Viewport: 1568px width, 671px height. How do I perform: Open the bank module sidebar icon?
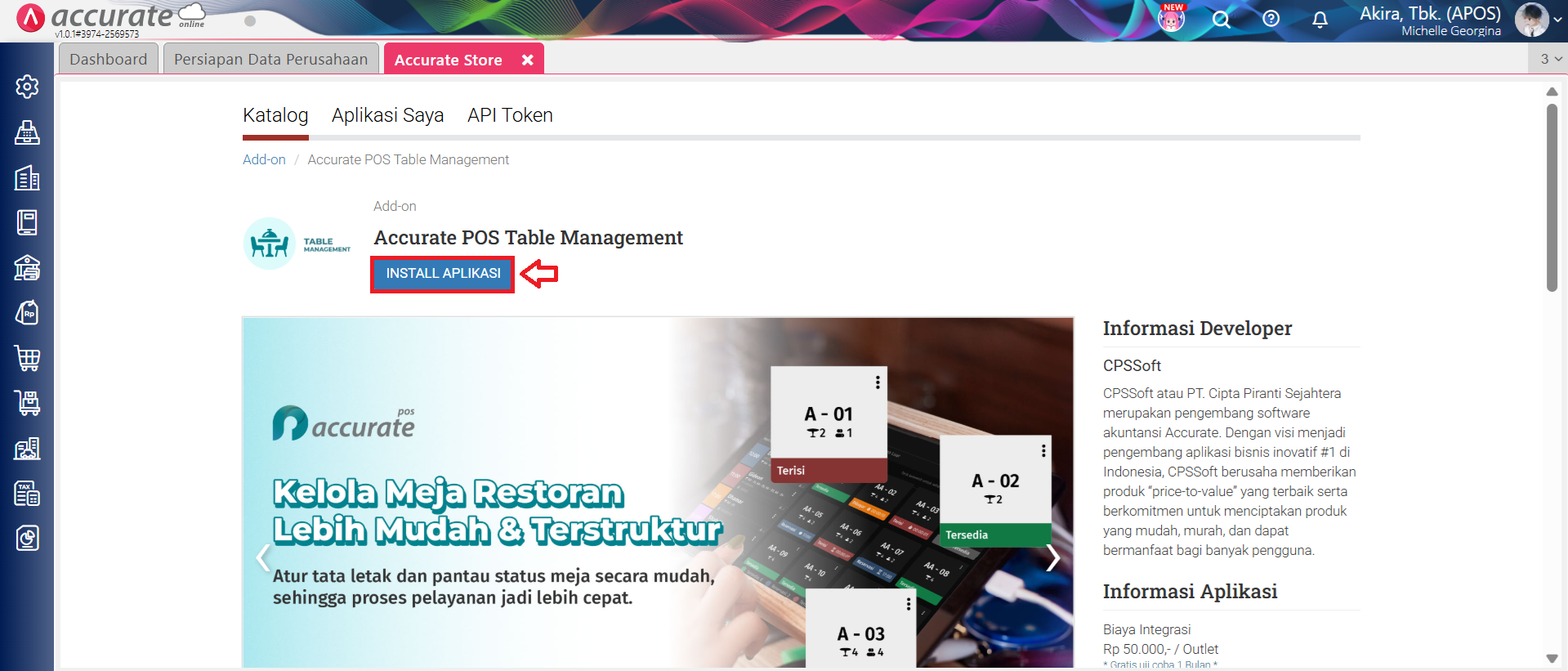coord(27,268)
